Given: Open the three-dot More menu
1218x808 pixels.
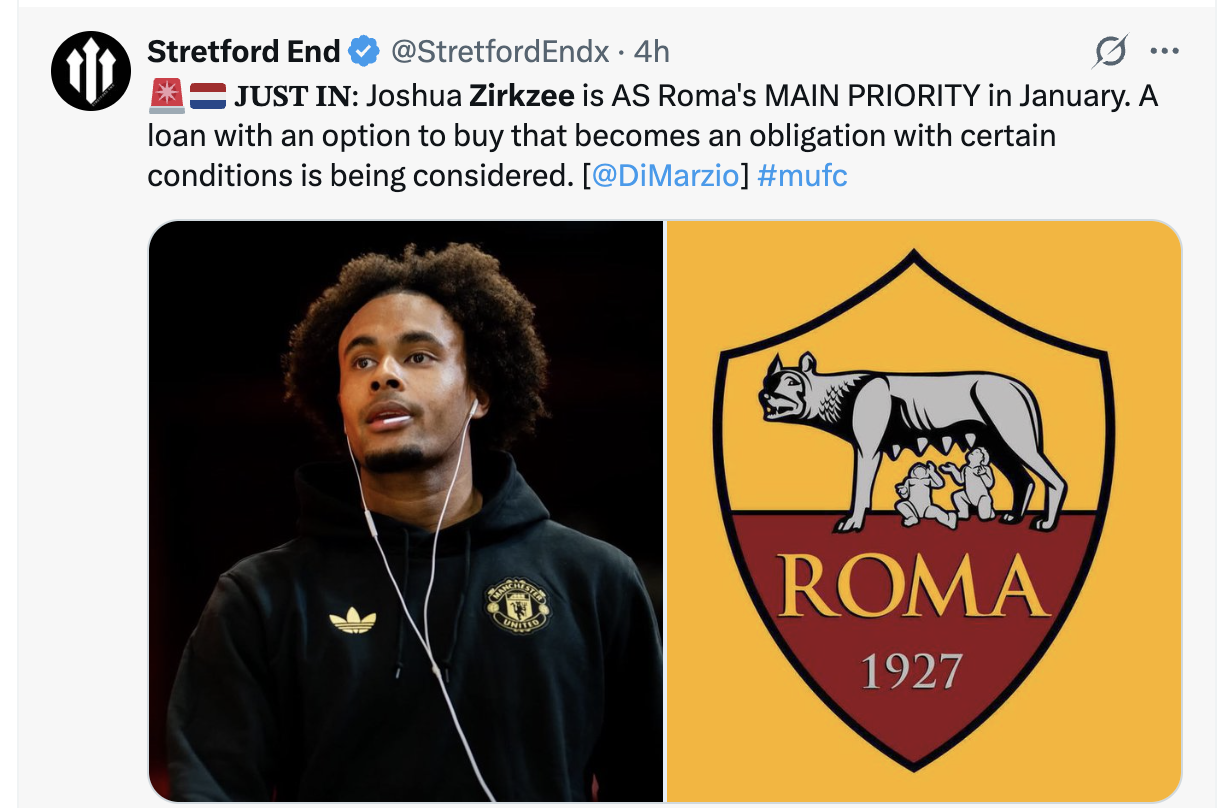Looking at the screenshot, I should point(1164,51).
